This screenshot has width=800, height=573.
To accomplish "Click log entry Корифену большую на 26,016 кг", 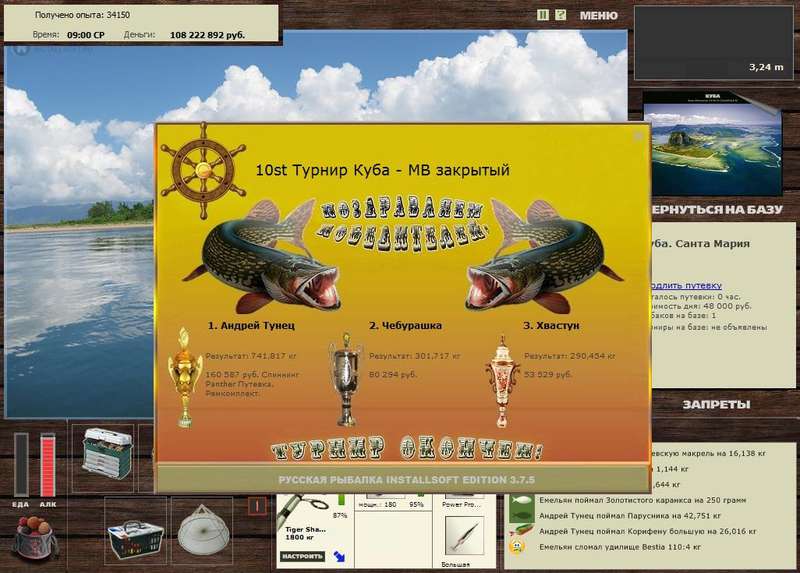I will click(x=647, y=532).
